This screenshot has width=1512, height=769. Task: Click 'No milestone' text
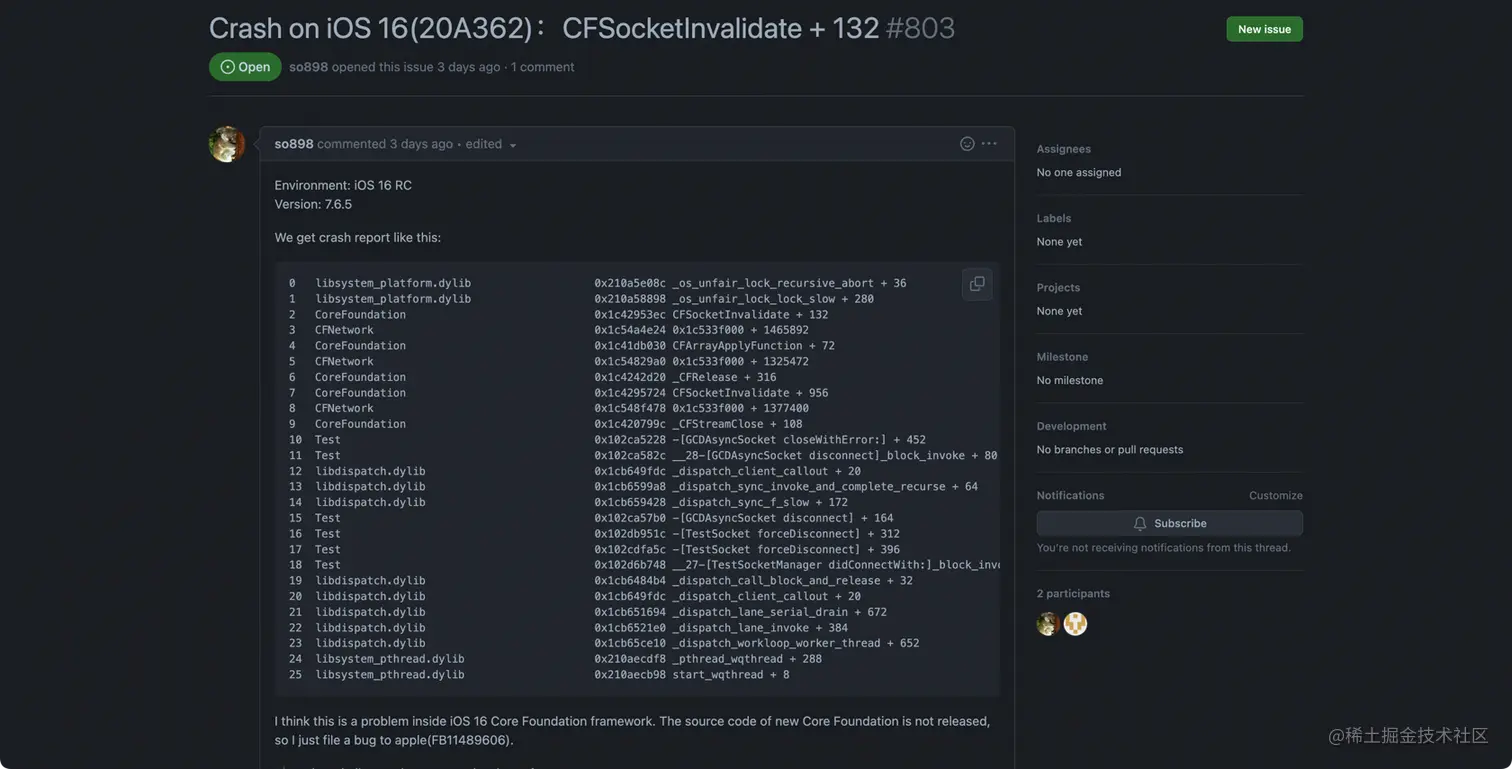[x=1070, y=380]
